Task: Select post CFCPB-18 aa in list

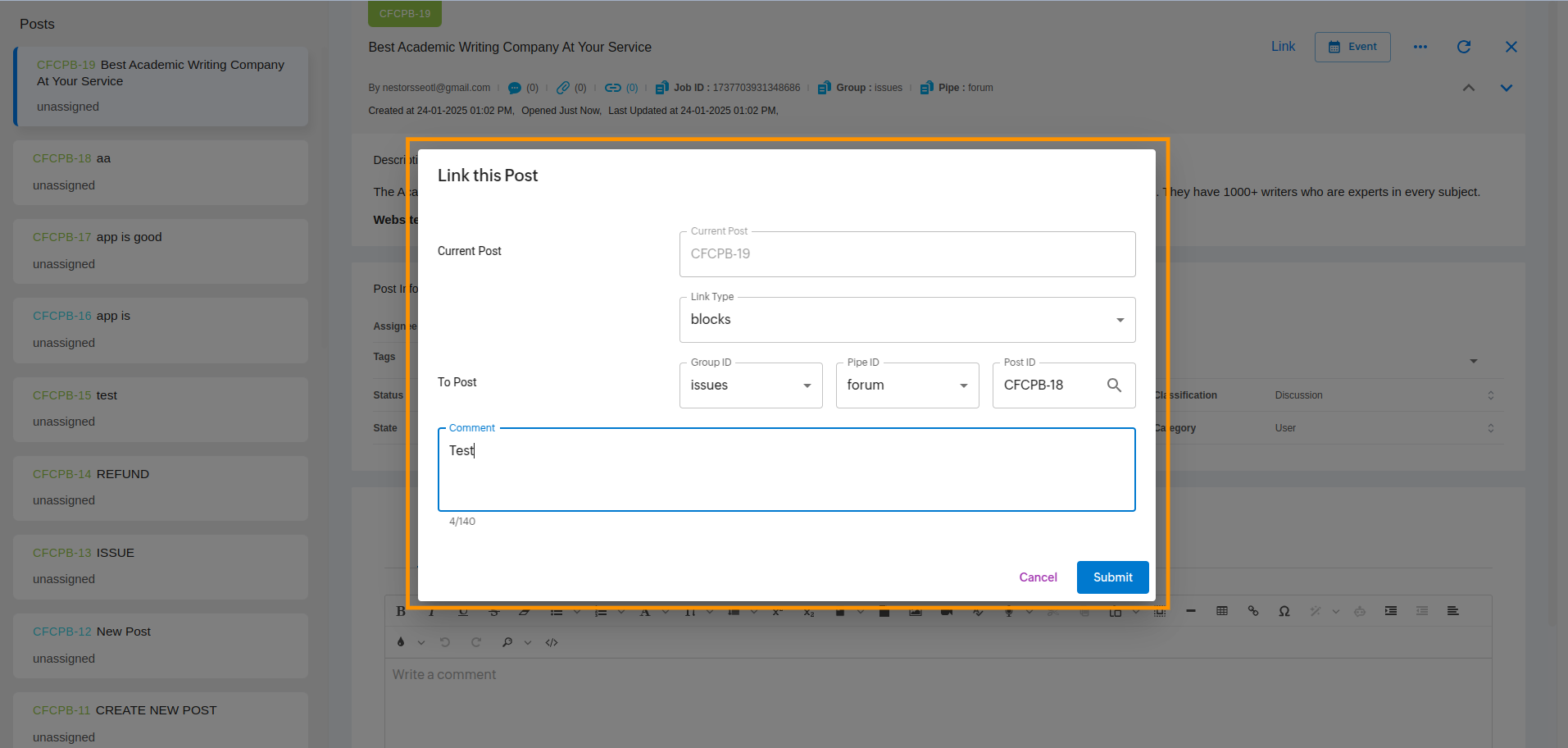Action: click(161, 172)
